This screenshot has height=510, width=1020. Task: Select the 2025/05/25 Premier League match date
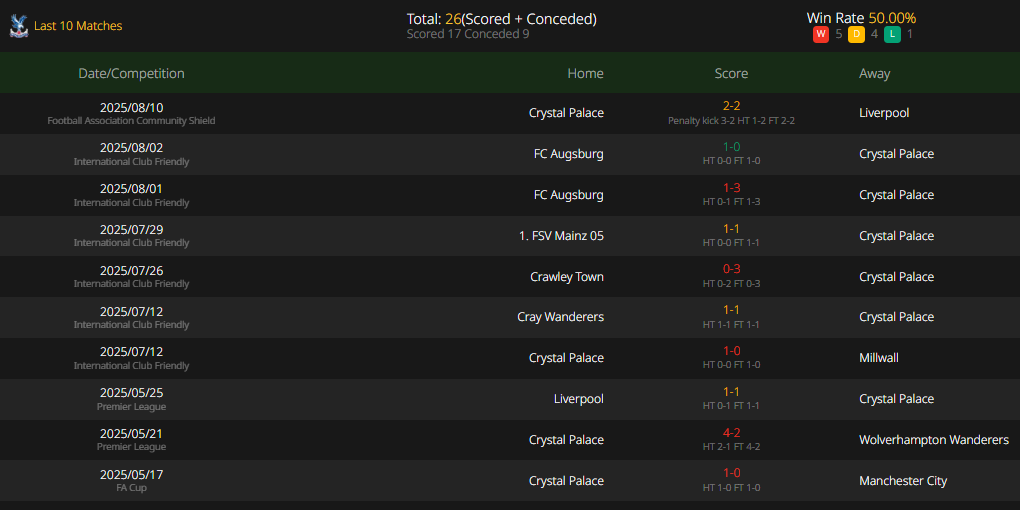[x=131, y=392]
